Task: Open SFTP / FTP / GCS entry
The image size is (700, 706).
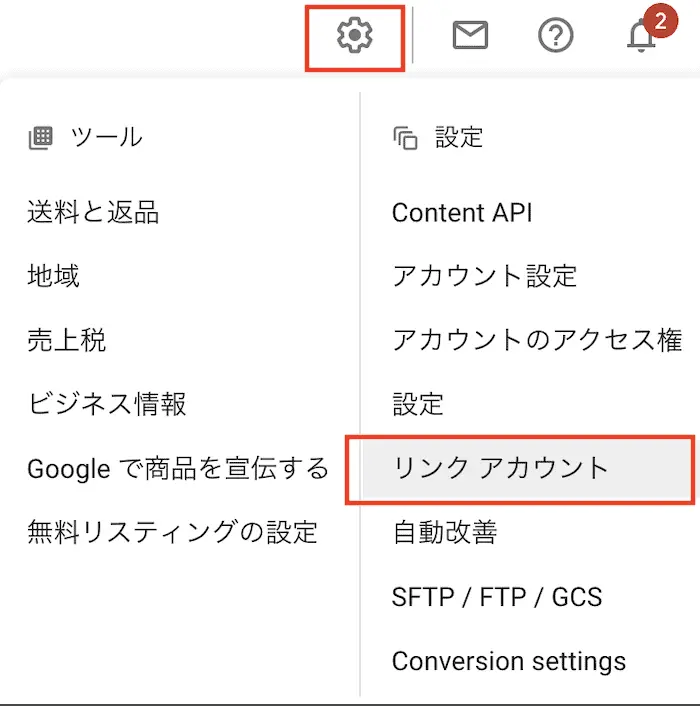Action: 497,597
